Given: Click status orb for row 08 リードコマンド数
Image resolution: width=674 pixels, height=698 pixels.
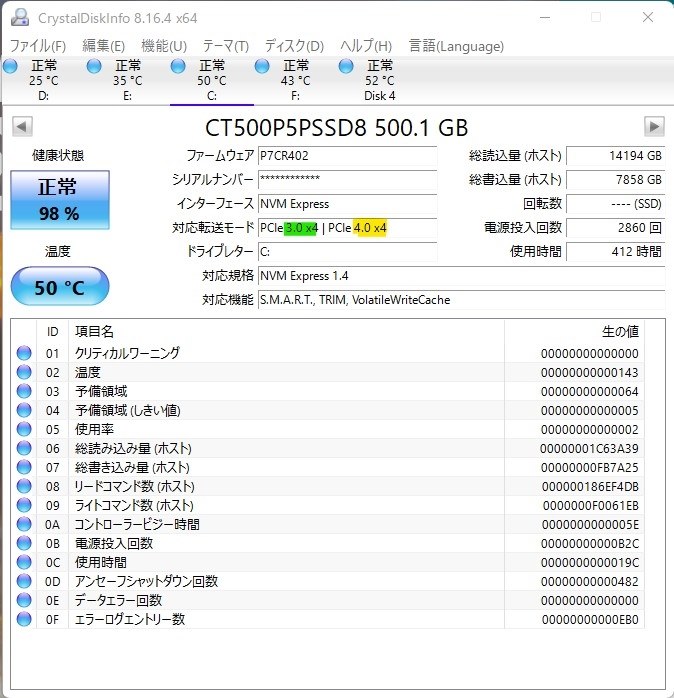Looking at the screenshot, I should click(x=24, y=486).
